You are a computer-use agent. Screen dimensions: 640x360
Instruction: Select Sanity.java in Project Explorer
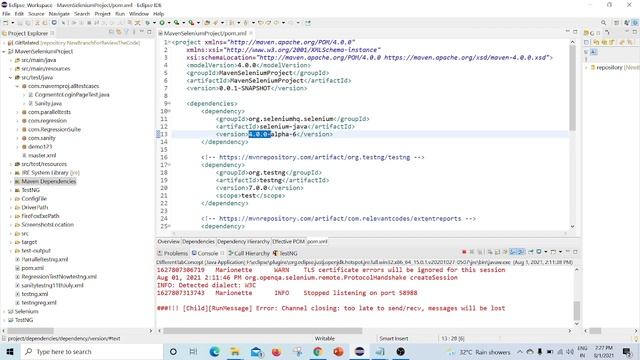(48, 104)
